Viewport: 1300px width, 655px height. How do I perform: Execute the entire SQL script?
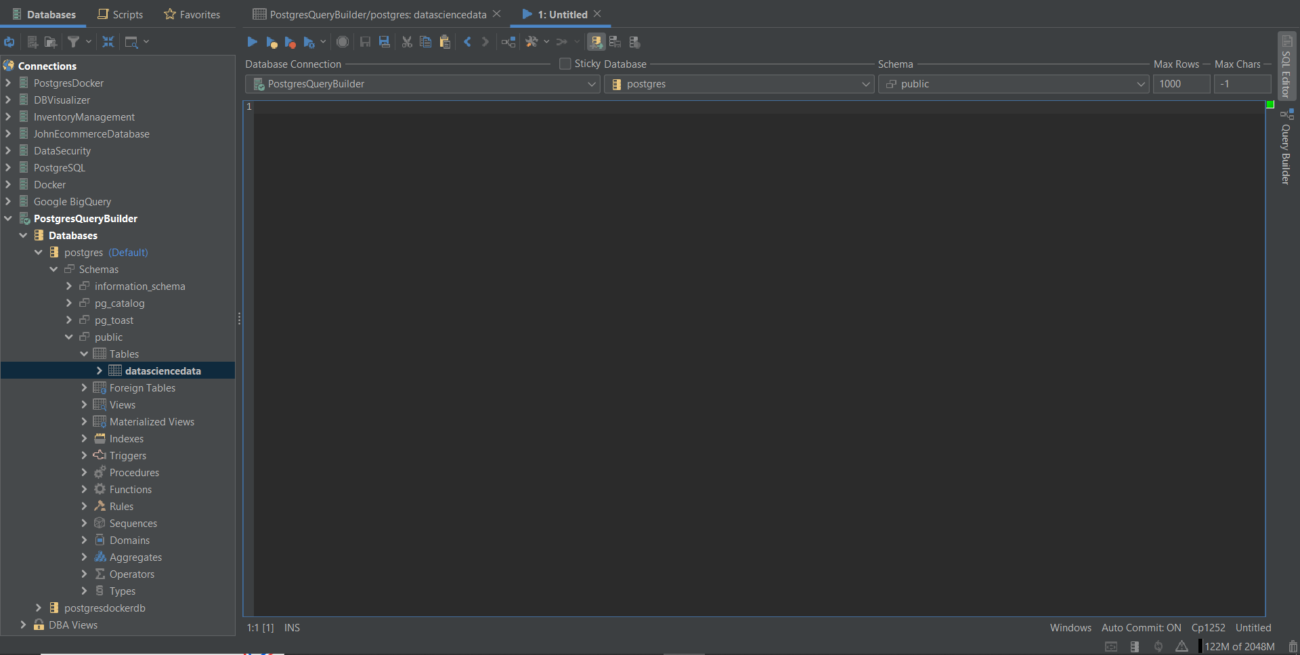tap(271, 41)
